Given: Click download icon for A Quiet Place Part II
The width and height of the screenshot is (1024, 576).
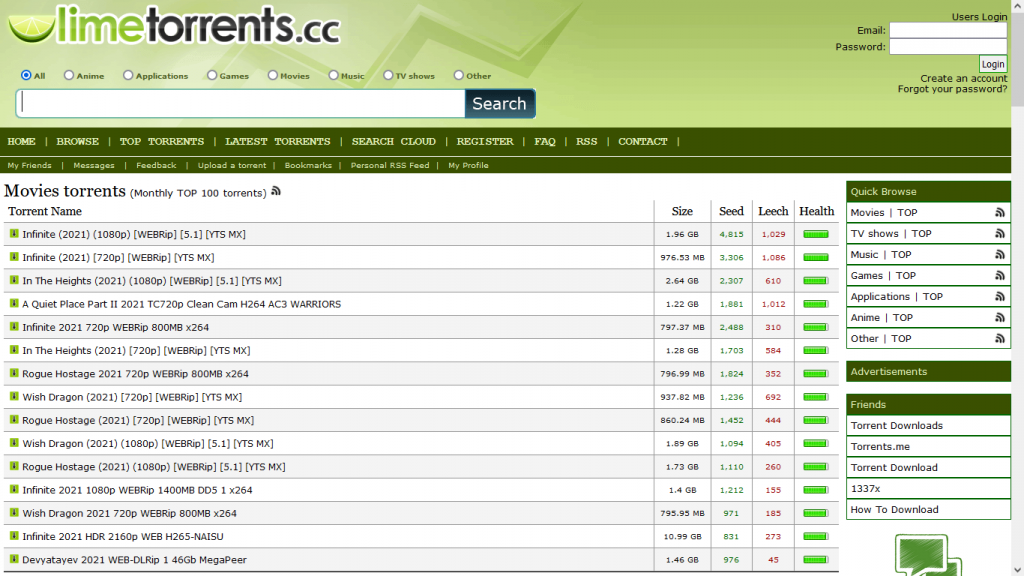Looking at the screenshot, I should [14, 303].
